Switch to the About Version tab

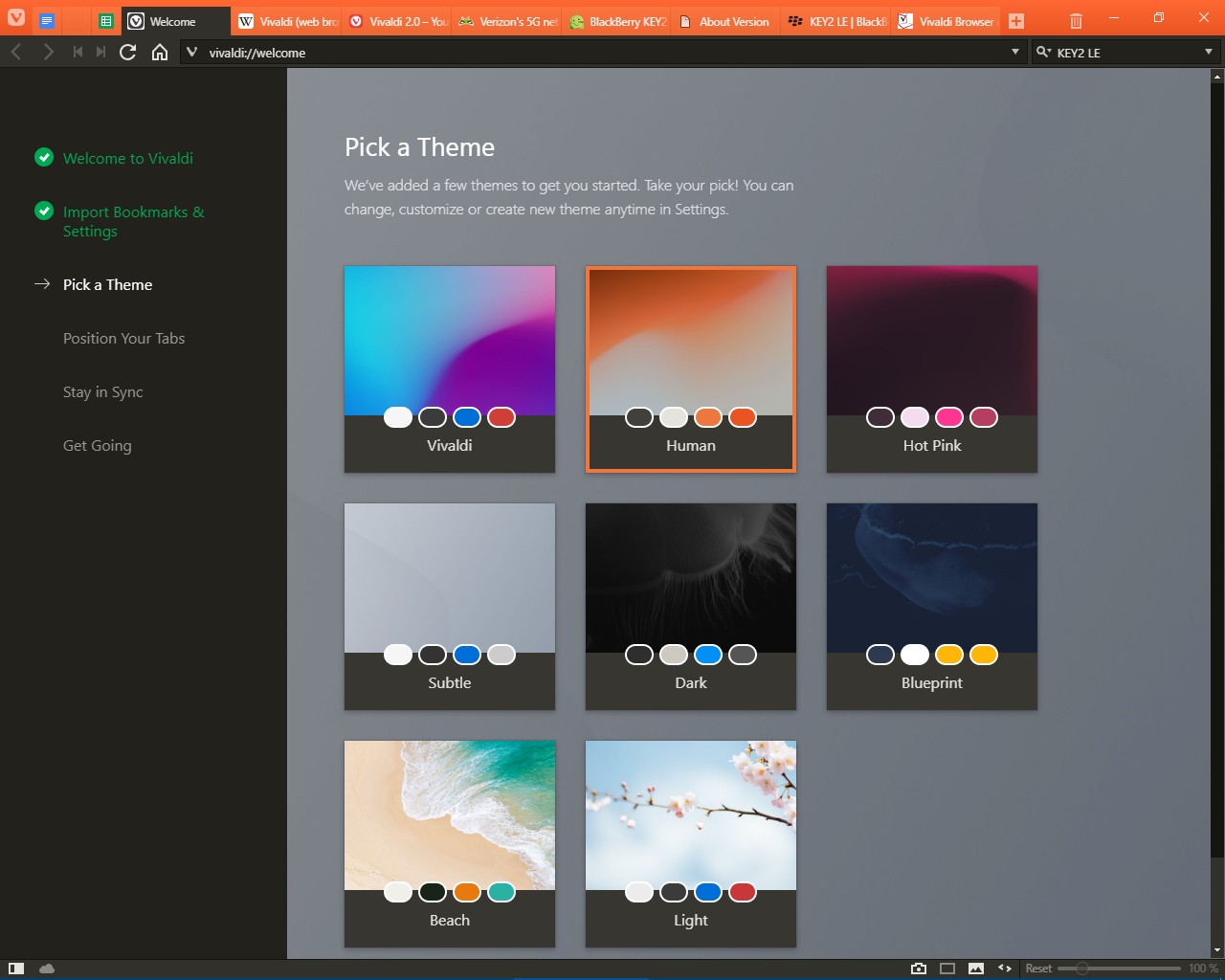coord(727,20)
